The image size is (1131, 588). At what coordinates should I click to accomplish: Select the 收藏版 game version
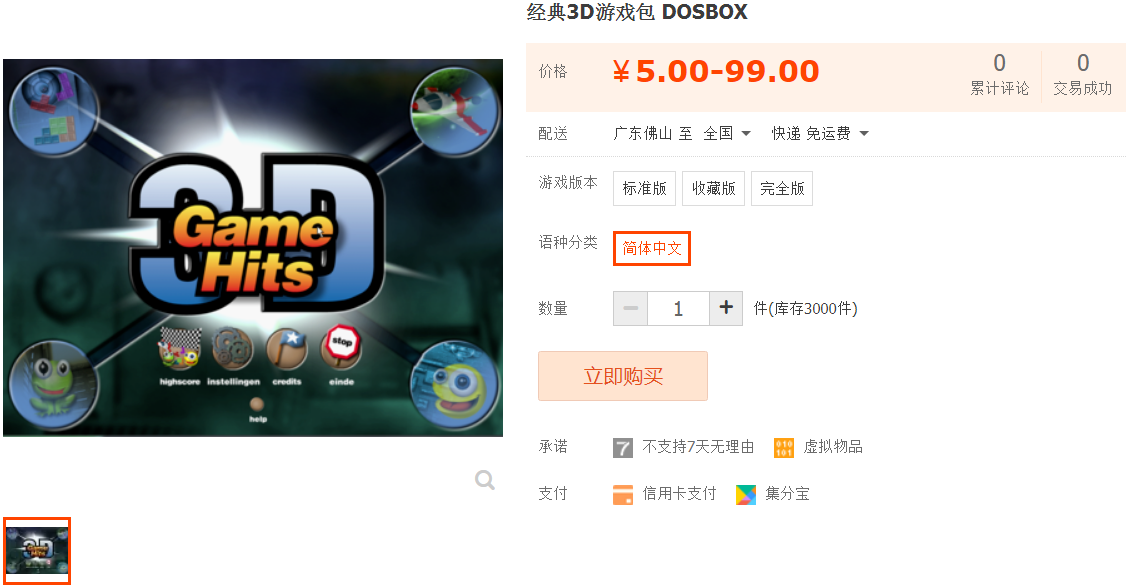click(x=713, y=188)
